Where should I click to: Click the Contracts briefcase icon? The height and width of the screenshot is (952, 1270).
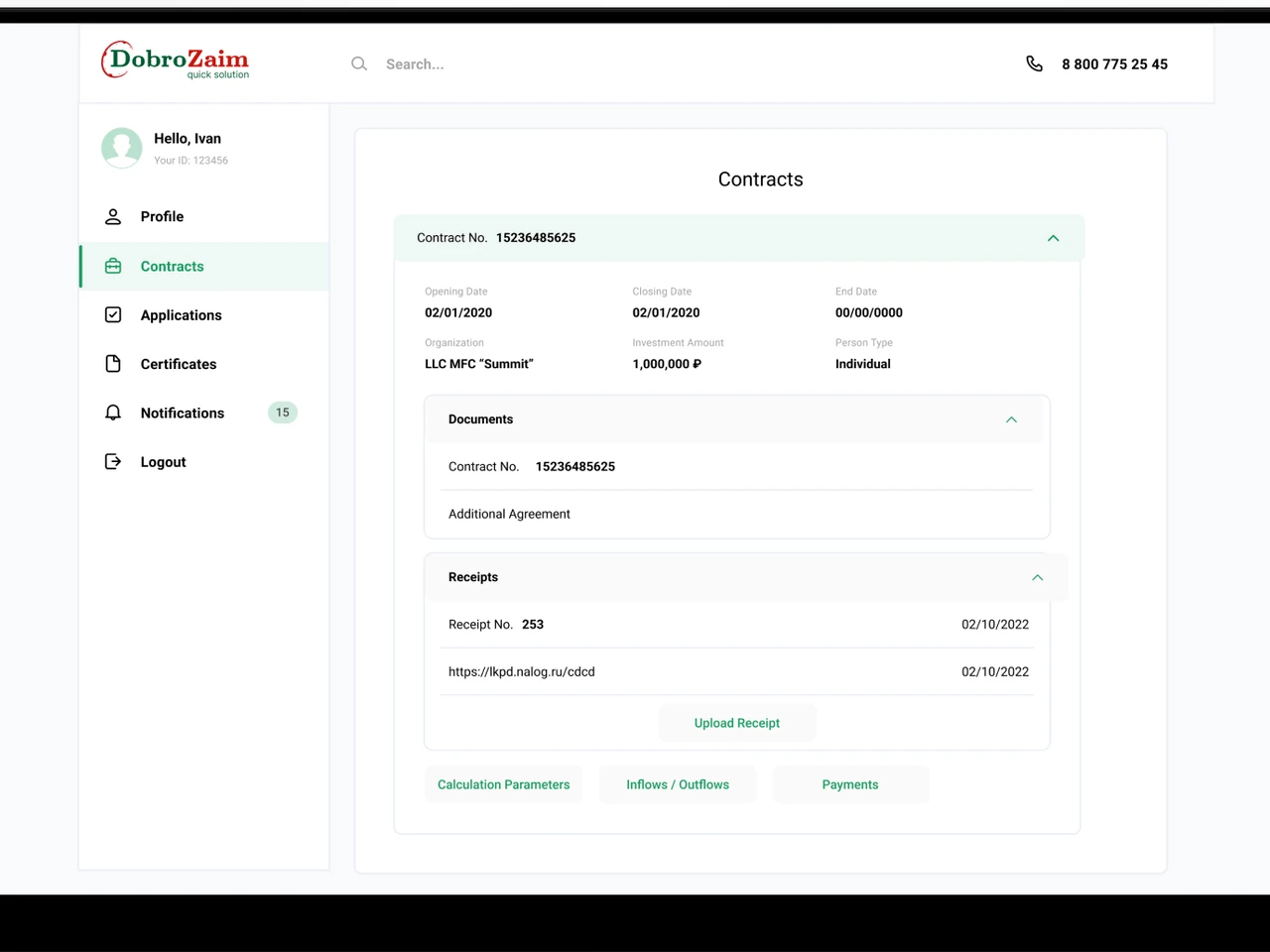(113, 266)
